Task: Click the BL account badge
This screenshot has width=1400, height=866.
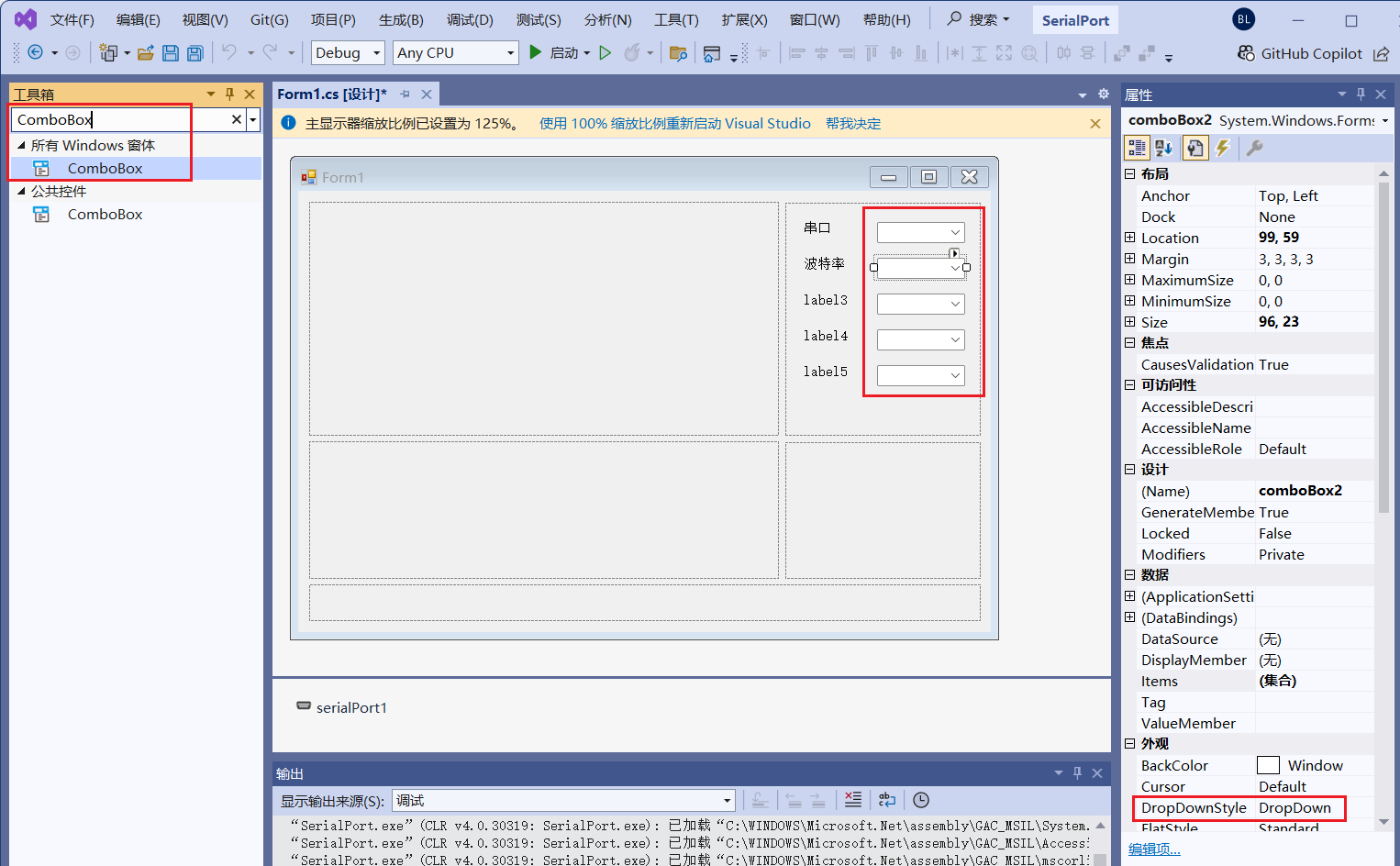Action: coord(1243,19)
